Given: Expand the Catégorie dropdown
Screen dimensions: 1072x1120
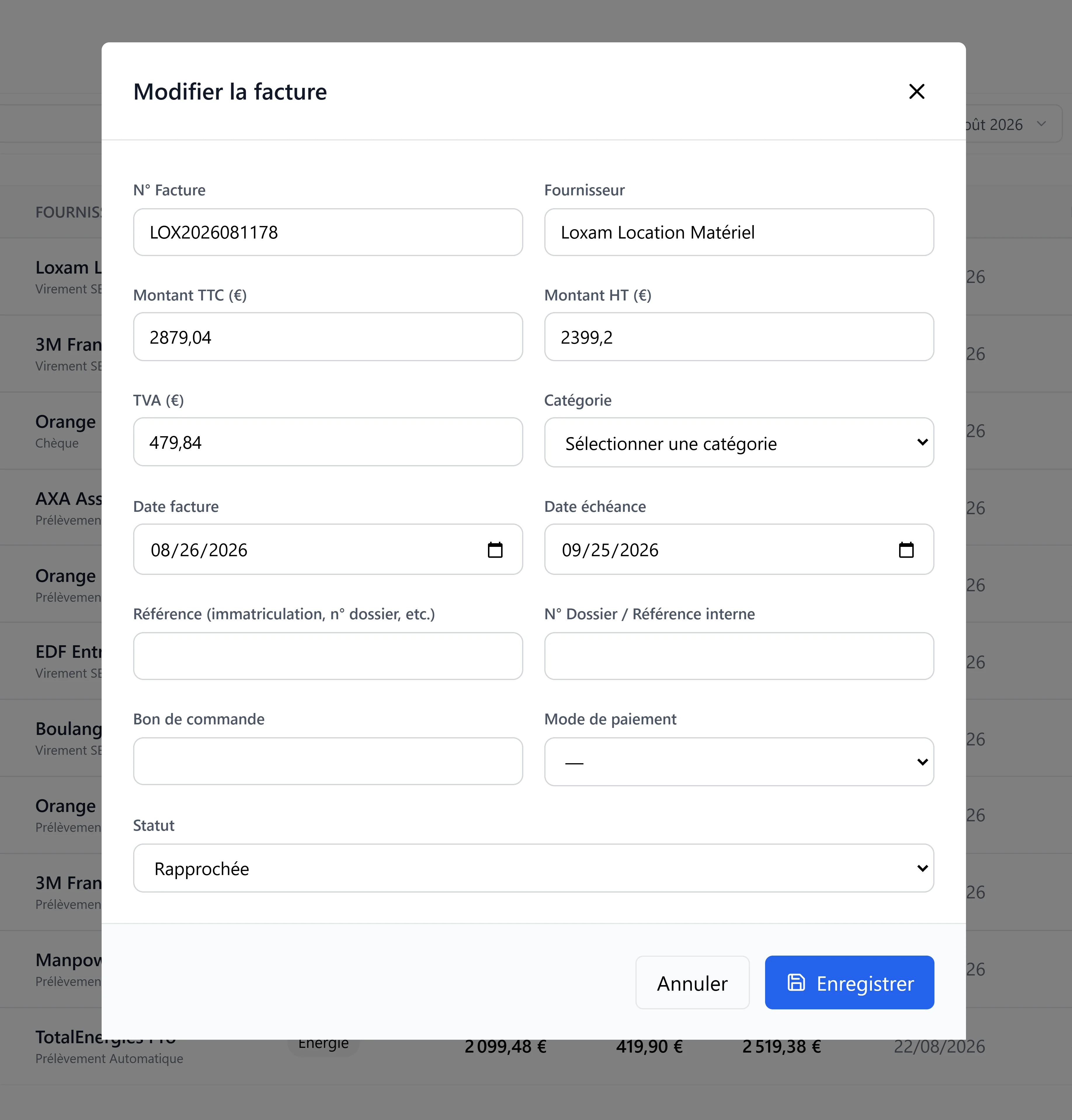Looking at the screenshot, I should 739,442.
